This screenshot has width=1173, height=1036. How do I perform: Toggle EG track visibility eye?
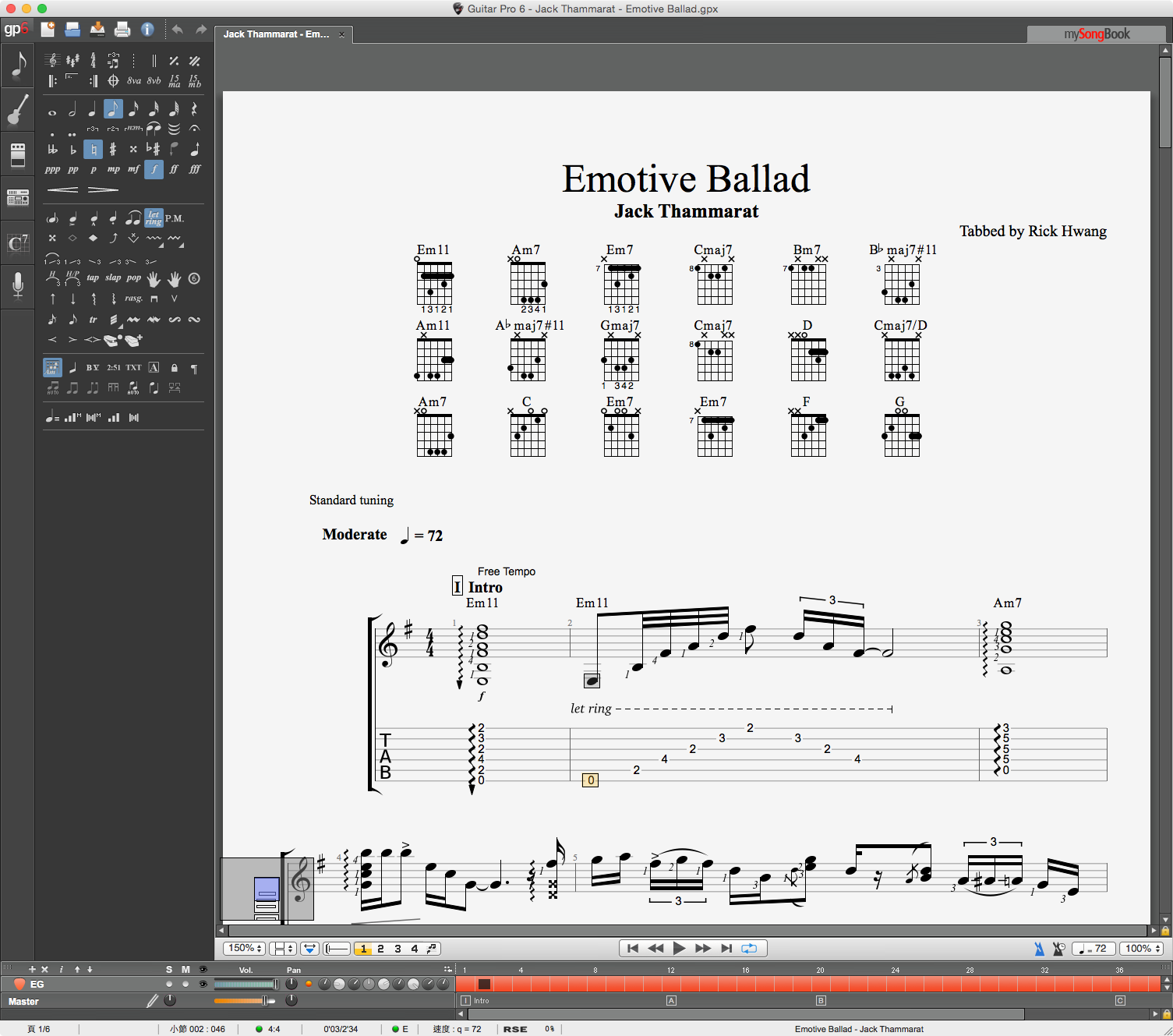(203, 984)
